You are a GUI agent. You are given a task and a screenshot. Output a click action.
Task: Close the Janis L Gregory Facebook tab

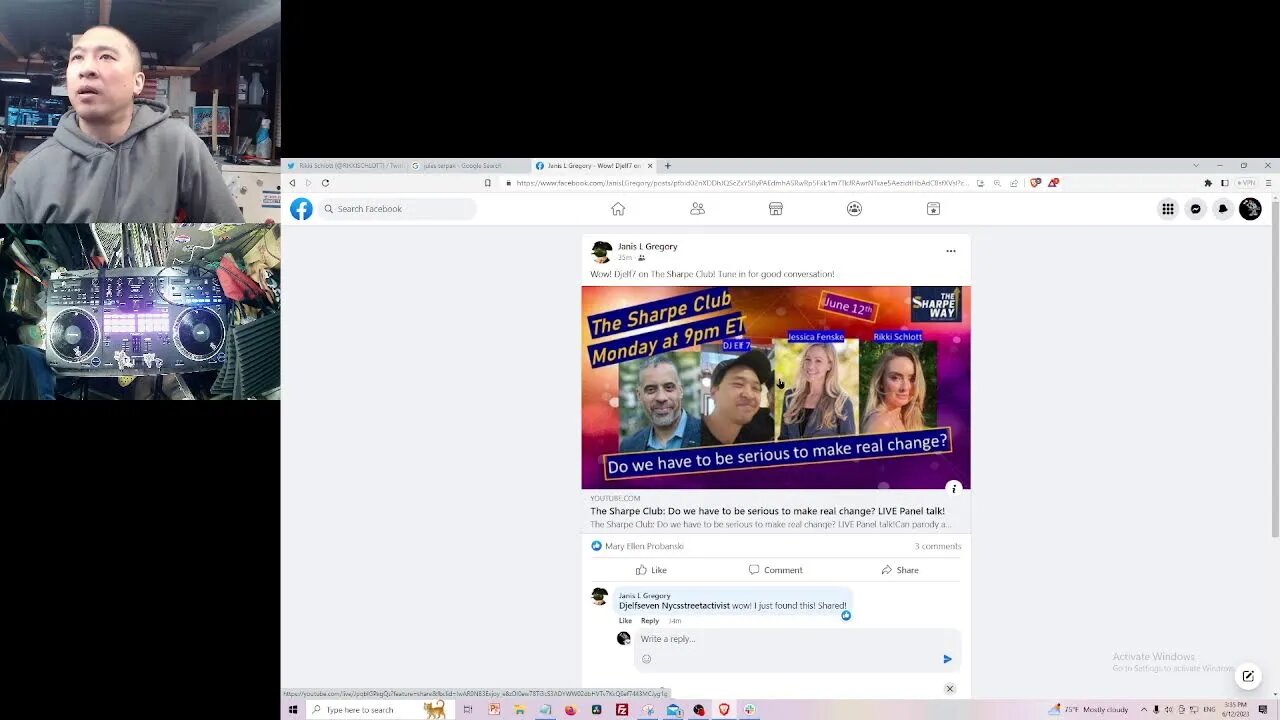(649, 166)
